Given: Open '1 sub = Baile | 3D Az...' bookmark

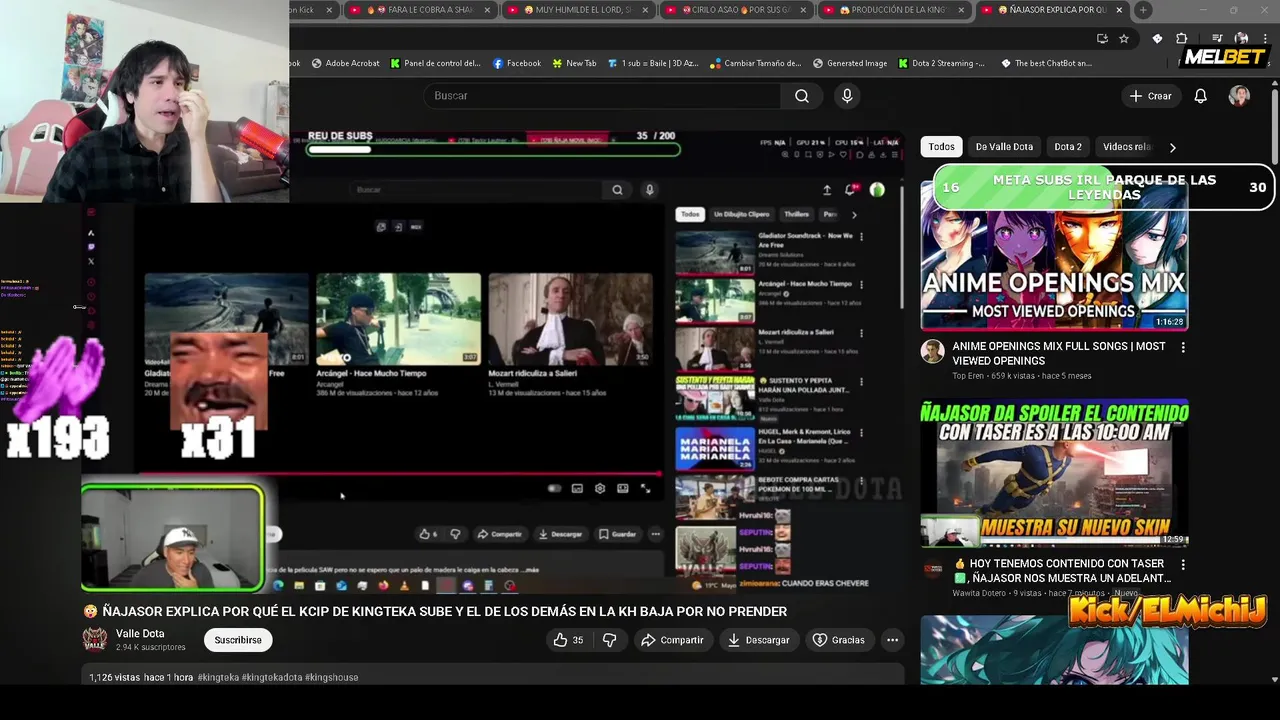Looking at the screenshot, I should [x=652, y=63].
